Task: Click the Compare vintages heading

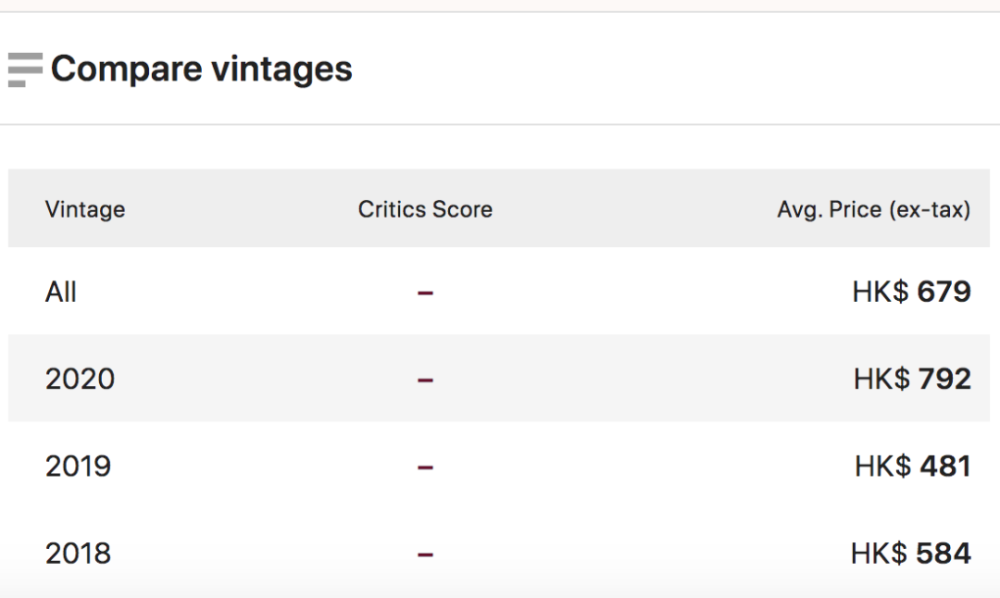Action: (201, 69)
